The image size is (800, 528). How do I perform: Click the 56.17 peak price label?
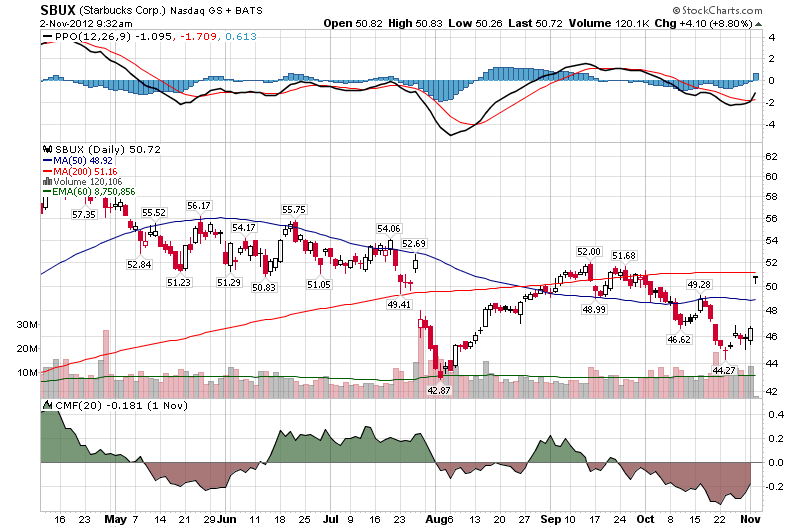pyautogui.click(x=198, y=206)
